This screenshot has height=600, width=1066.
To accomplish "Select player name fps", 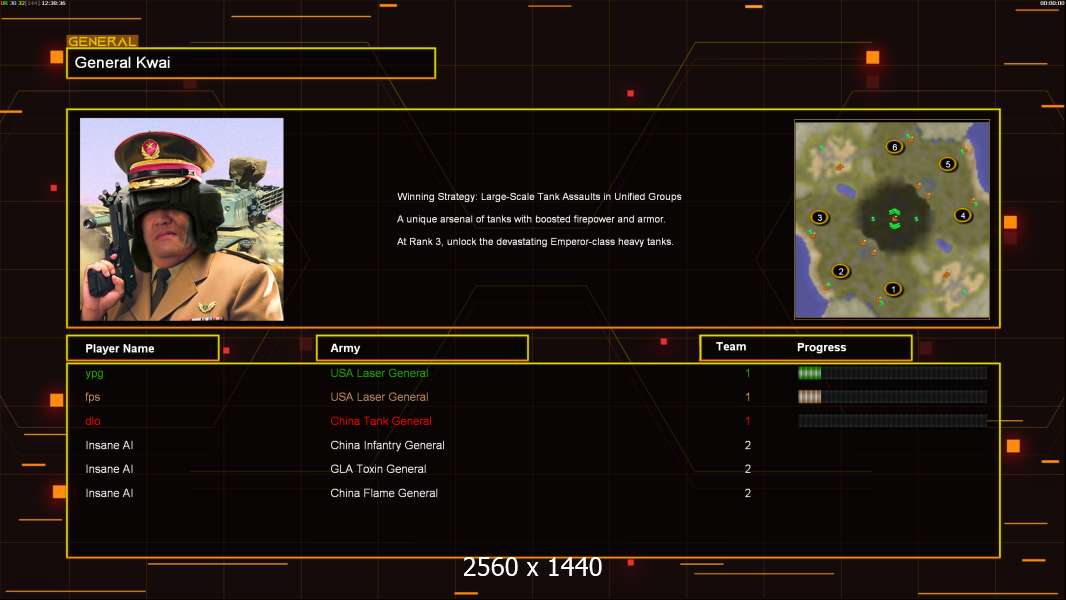I will tap(92, 397).
